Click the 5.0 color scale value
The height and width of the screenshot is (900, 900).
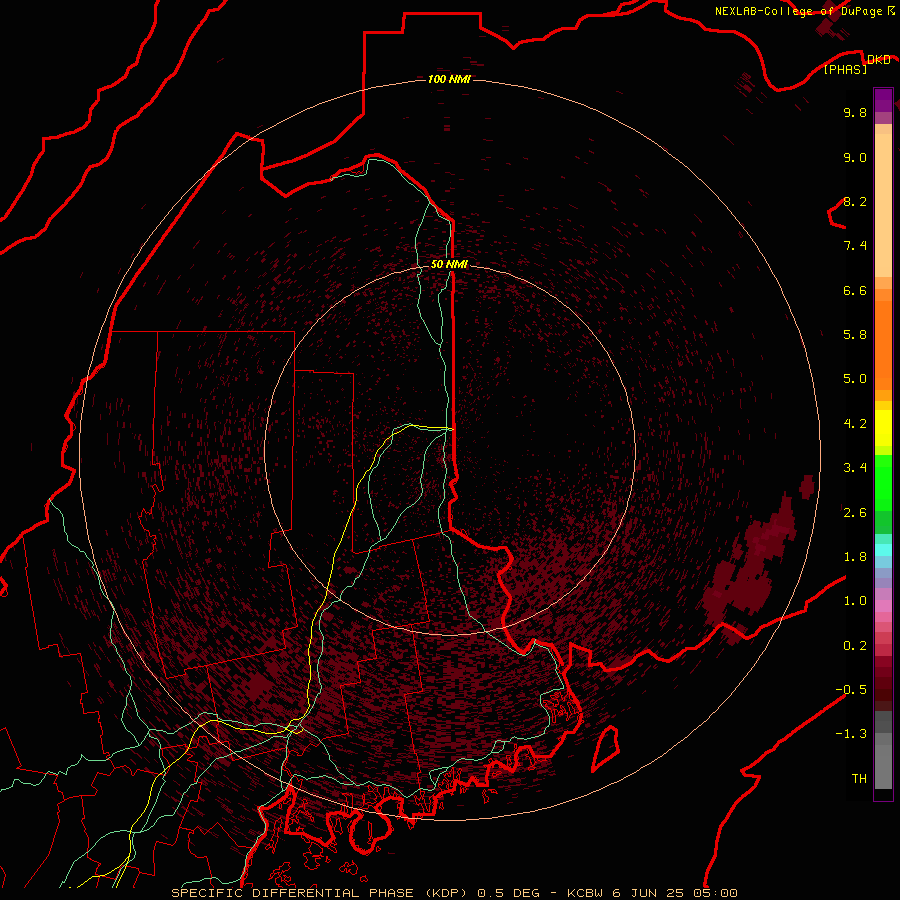pos(855,379)
